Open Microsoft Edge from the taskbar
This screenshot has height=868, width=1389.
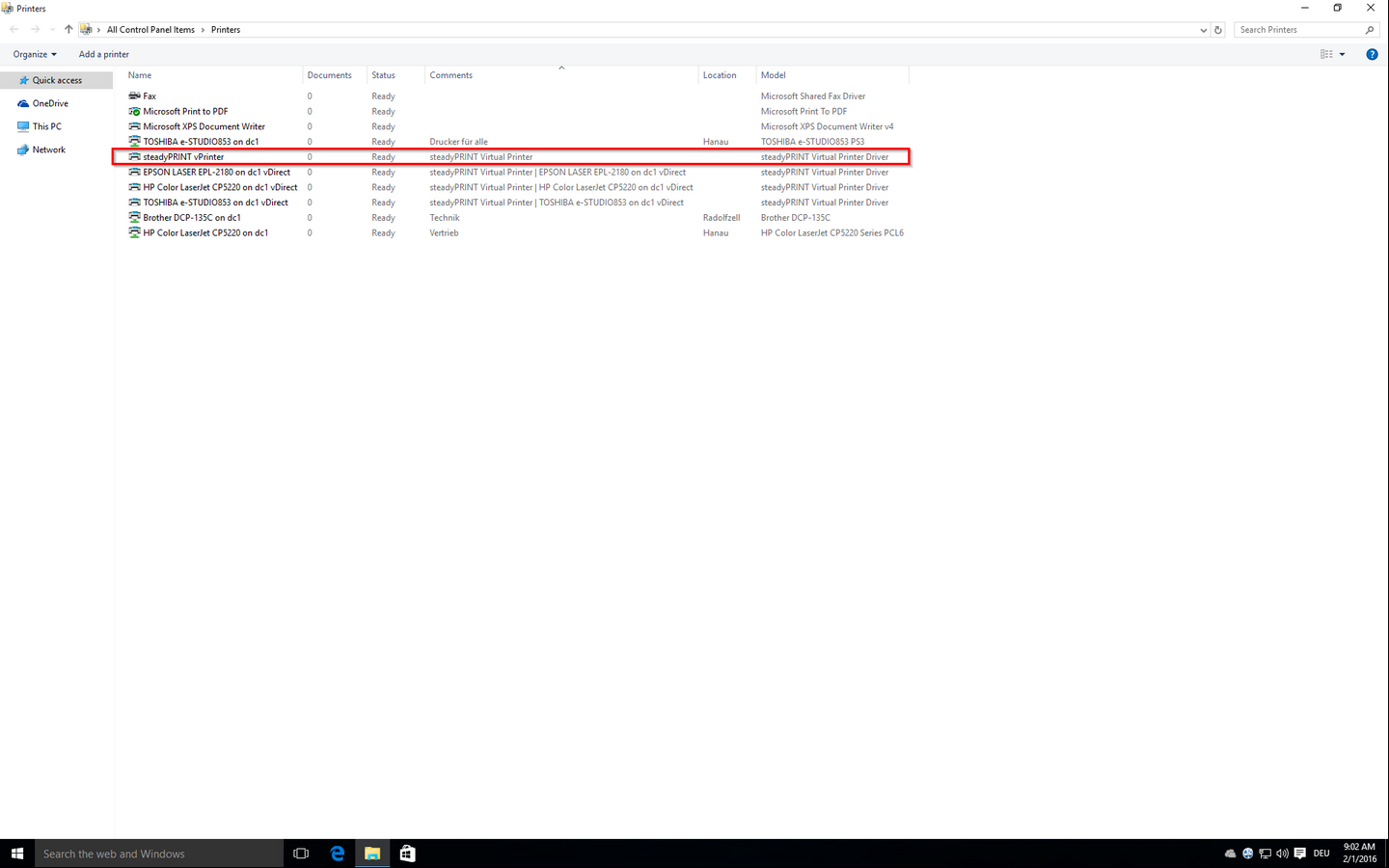pos(337,854)
